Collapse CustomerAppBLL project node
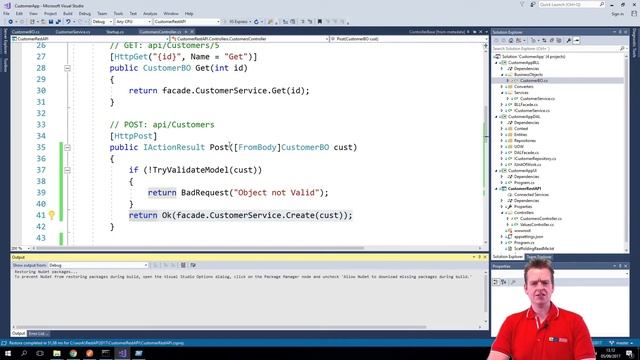 coord(497,63)
